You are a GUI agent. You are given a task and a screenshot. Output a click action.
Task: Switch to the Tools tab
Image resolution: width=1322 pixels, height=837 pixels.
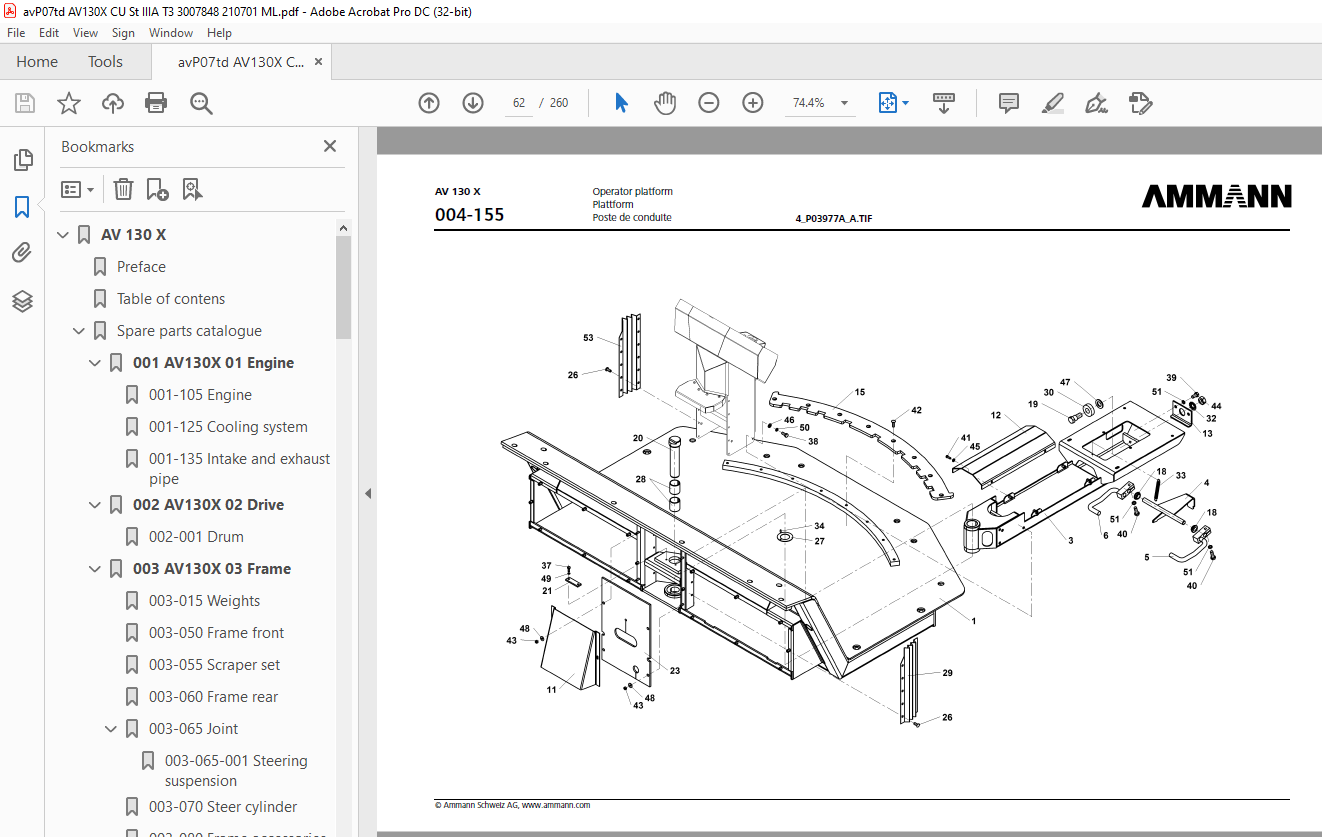pos(105,62)
